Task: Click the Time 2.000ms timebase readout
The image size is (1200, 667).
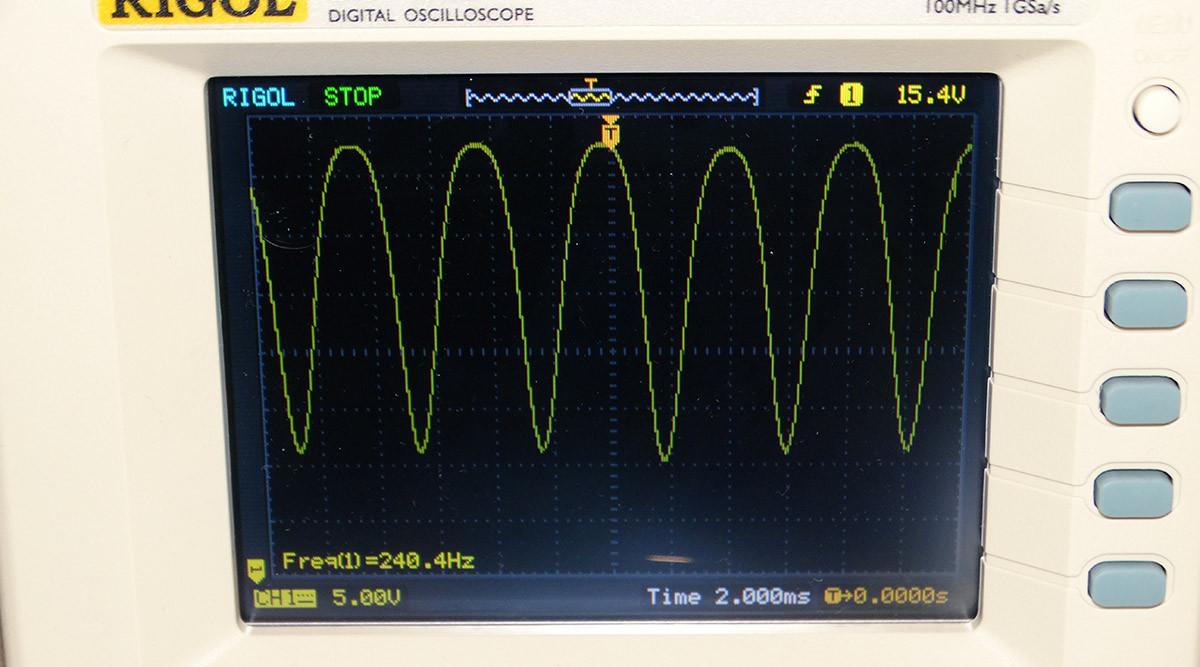Action: click(727, 597)
